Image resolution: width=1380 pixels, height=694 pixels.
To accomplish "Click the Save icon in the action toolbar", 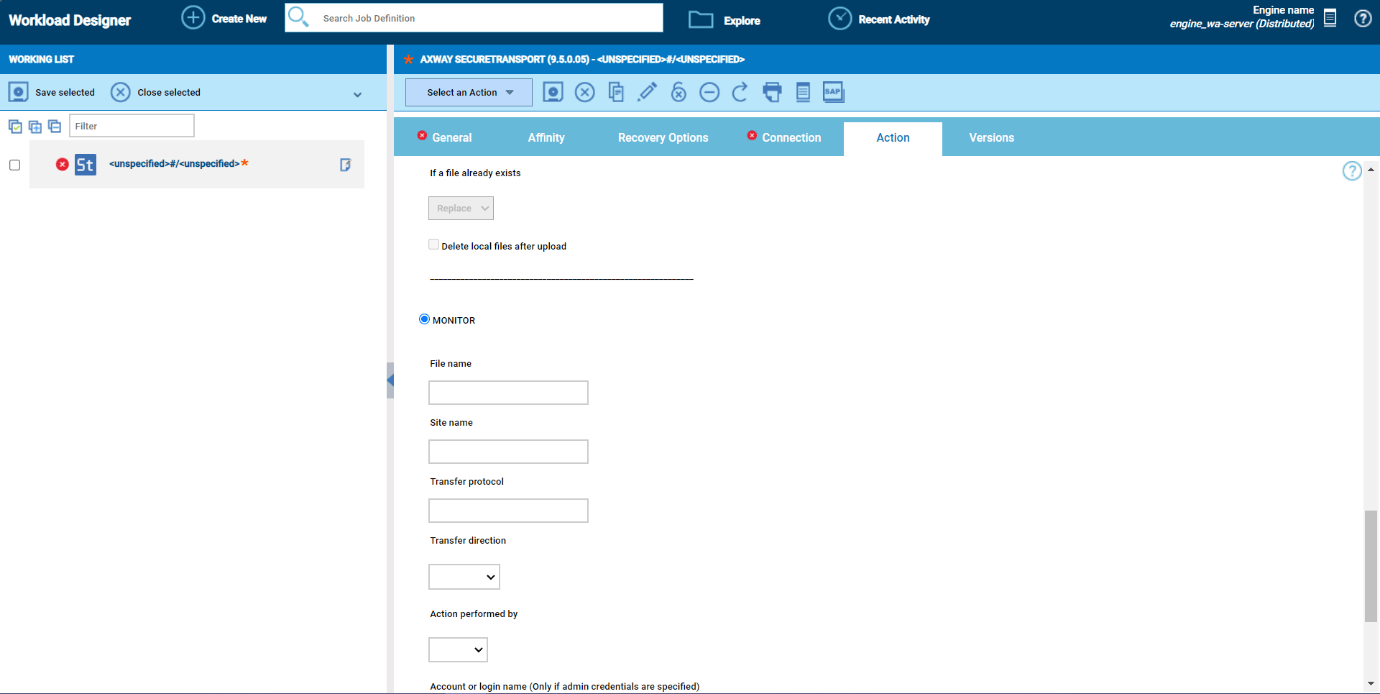I will 552,91.
